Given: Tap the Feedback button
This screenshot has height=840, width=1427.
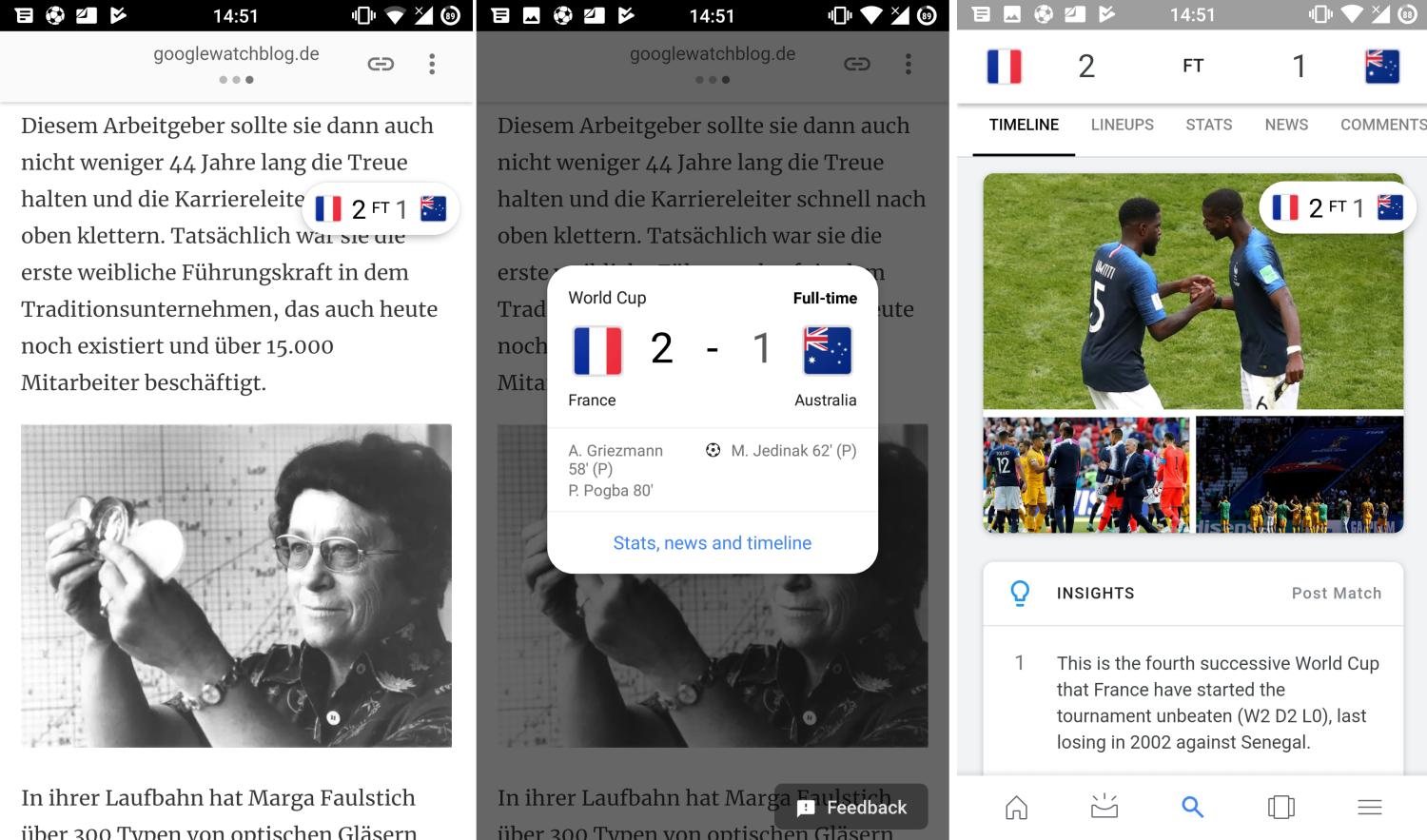Looking at the screenshot, I should tap(851, 808).
